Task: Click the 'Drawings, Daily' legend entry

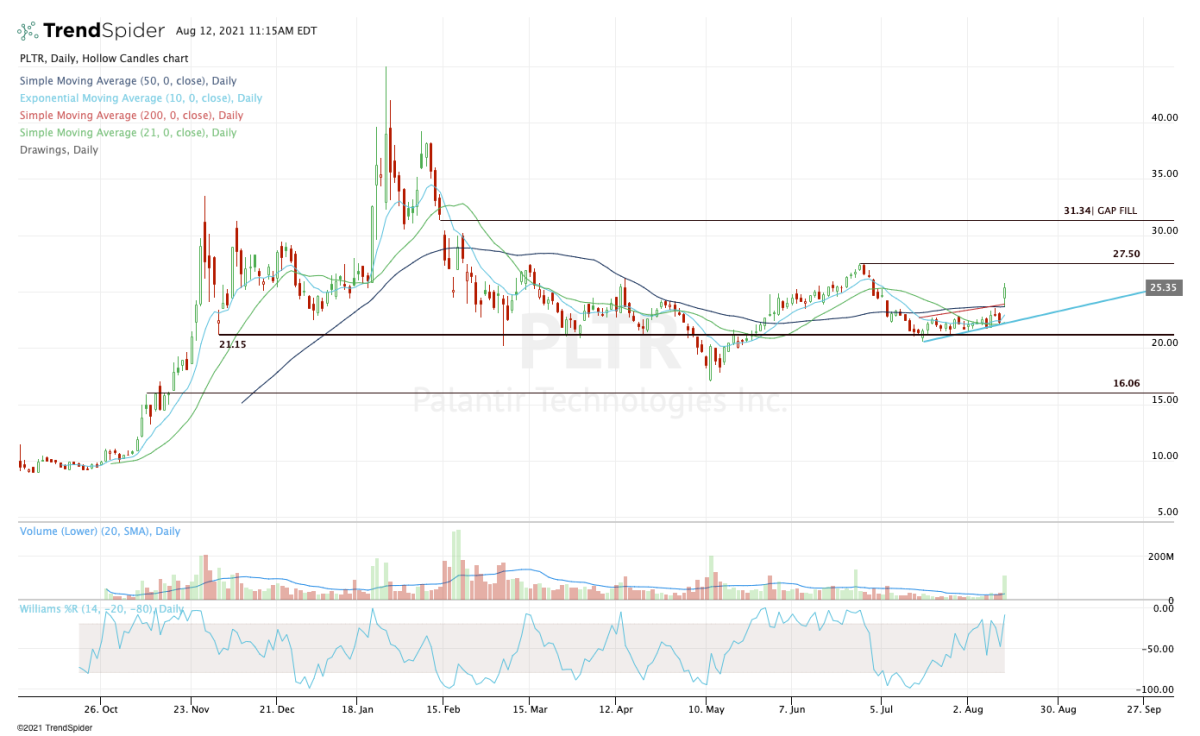Action: [59, 149]
